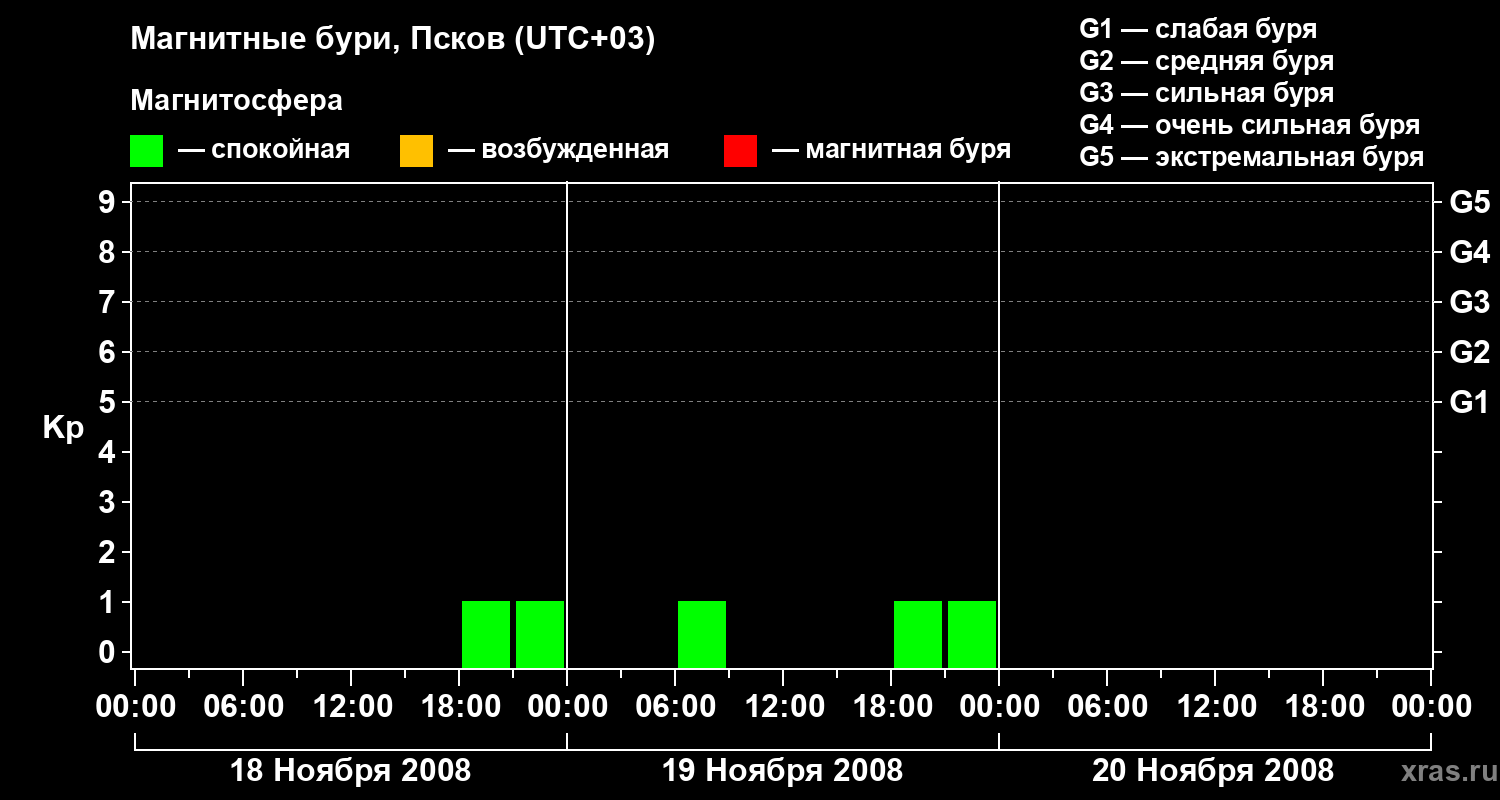Select the legend line "G4 — очень сильная буря"
This screenshot has width=1500, height=800.
click(1250, 125)
